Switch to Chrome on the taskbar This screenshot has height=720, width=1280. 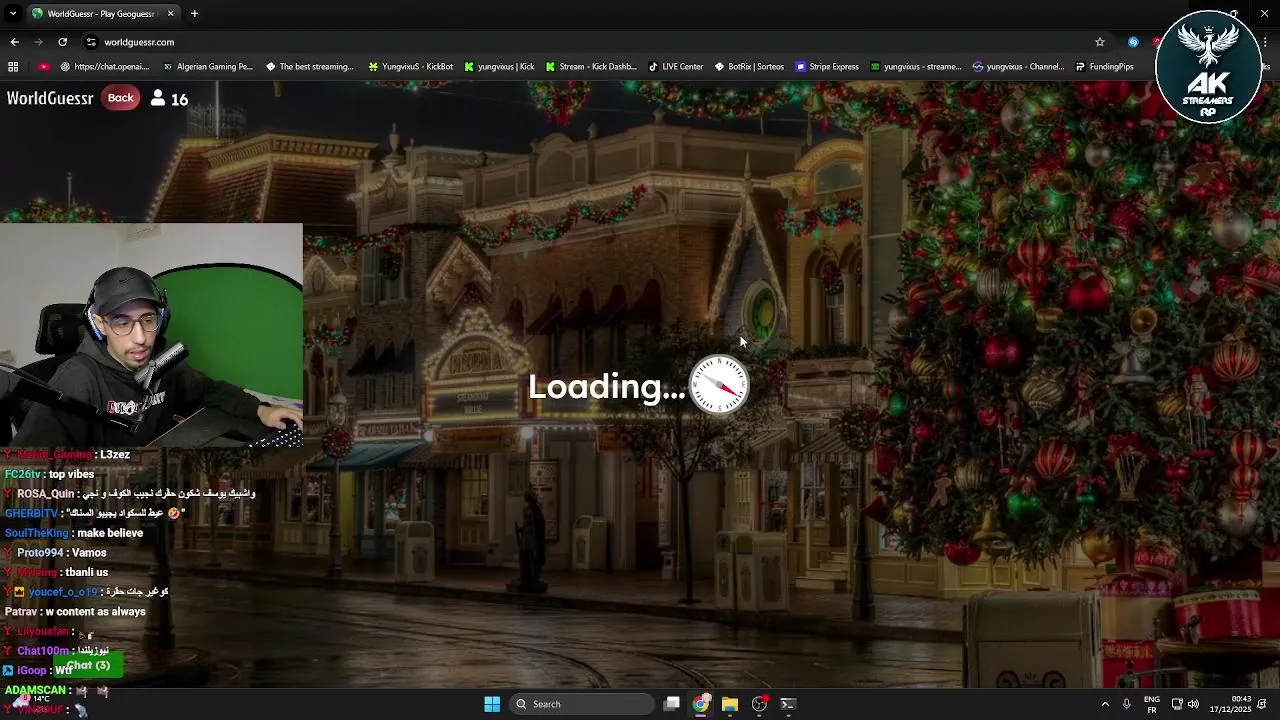pos(701,704)
